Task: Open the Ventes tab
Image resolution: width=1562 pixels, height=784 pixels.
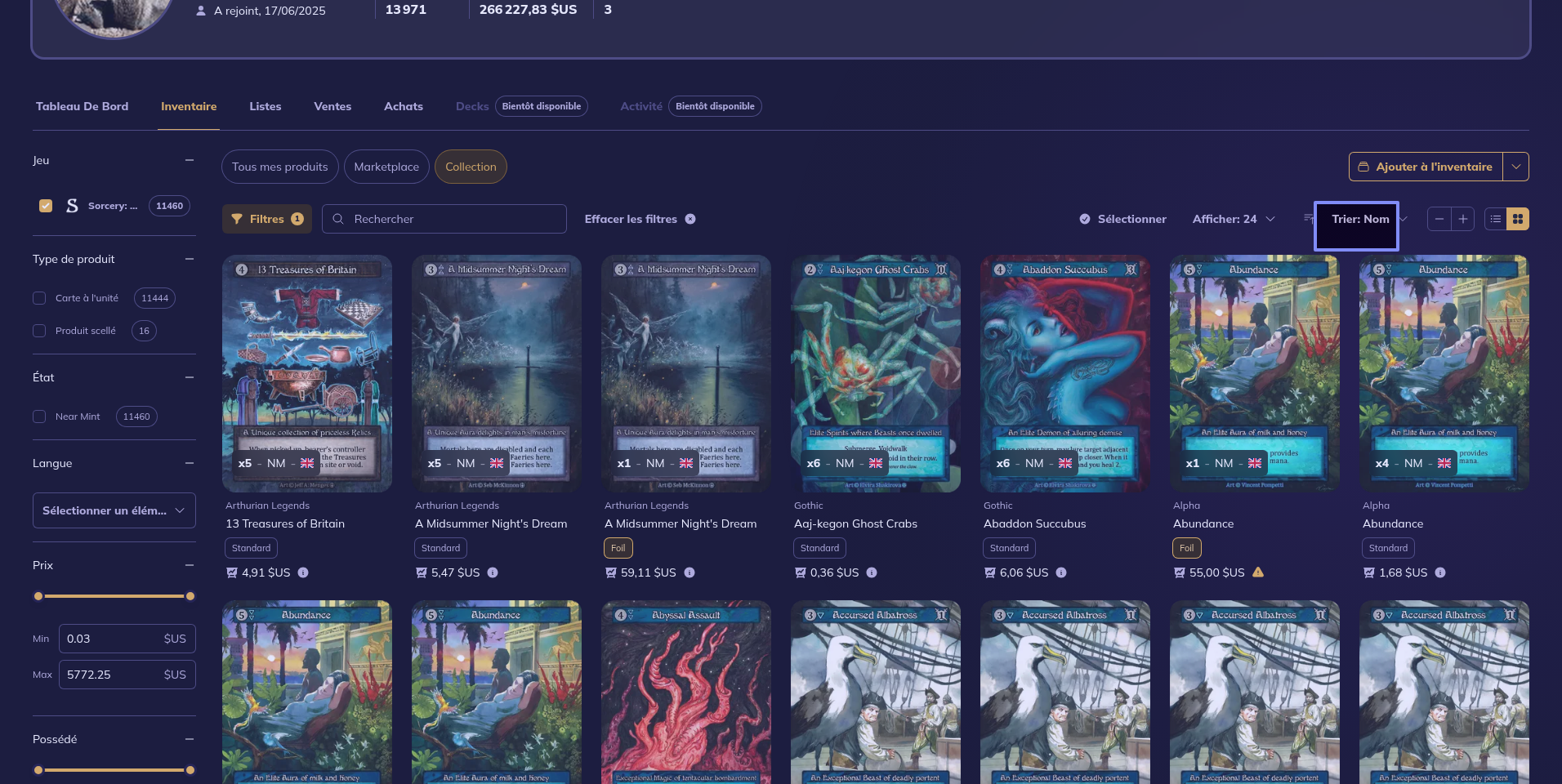Action: (x=332, y=106)
